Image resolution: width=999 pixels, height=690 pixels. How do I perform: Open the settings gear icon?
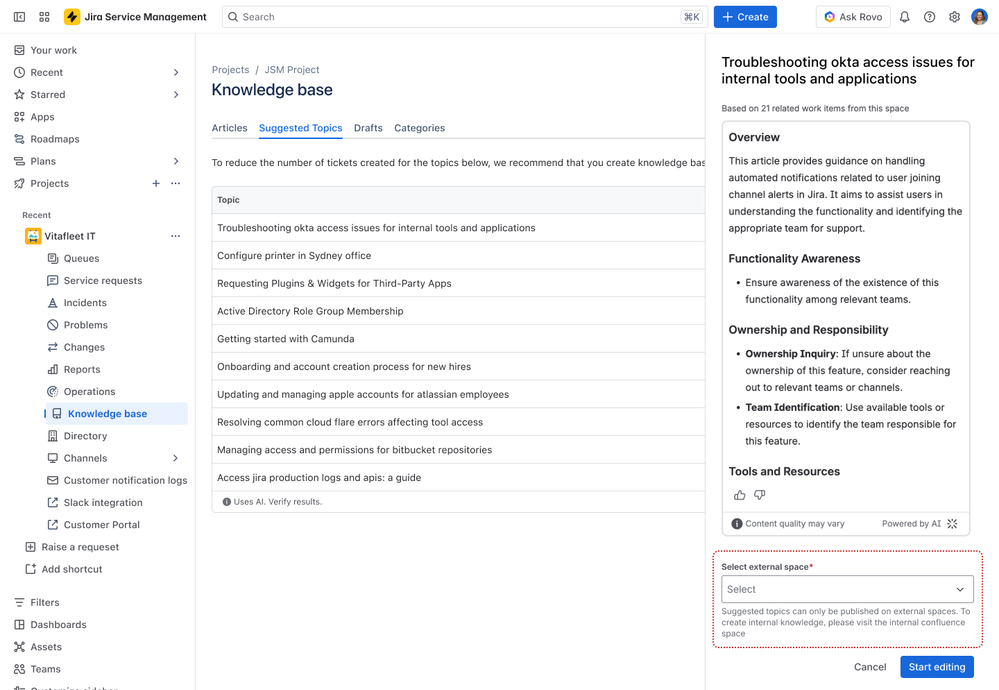pyautogui.click(x=954, y=17)
